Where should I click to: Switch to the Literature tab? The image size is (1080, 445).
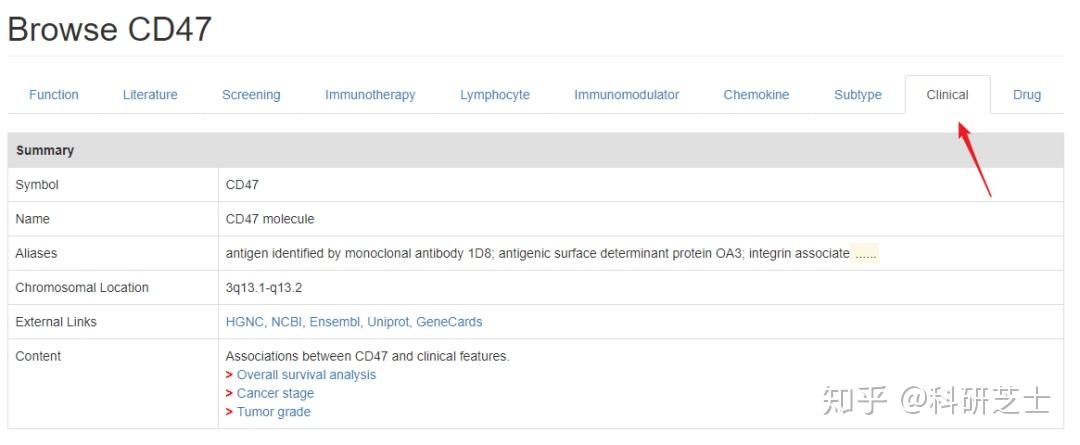pyautogui.click(x=150, y=95)
